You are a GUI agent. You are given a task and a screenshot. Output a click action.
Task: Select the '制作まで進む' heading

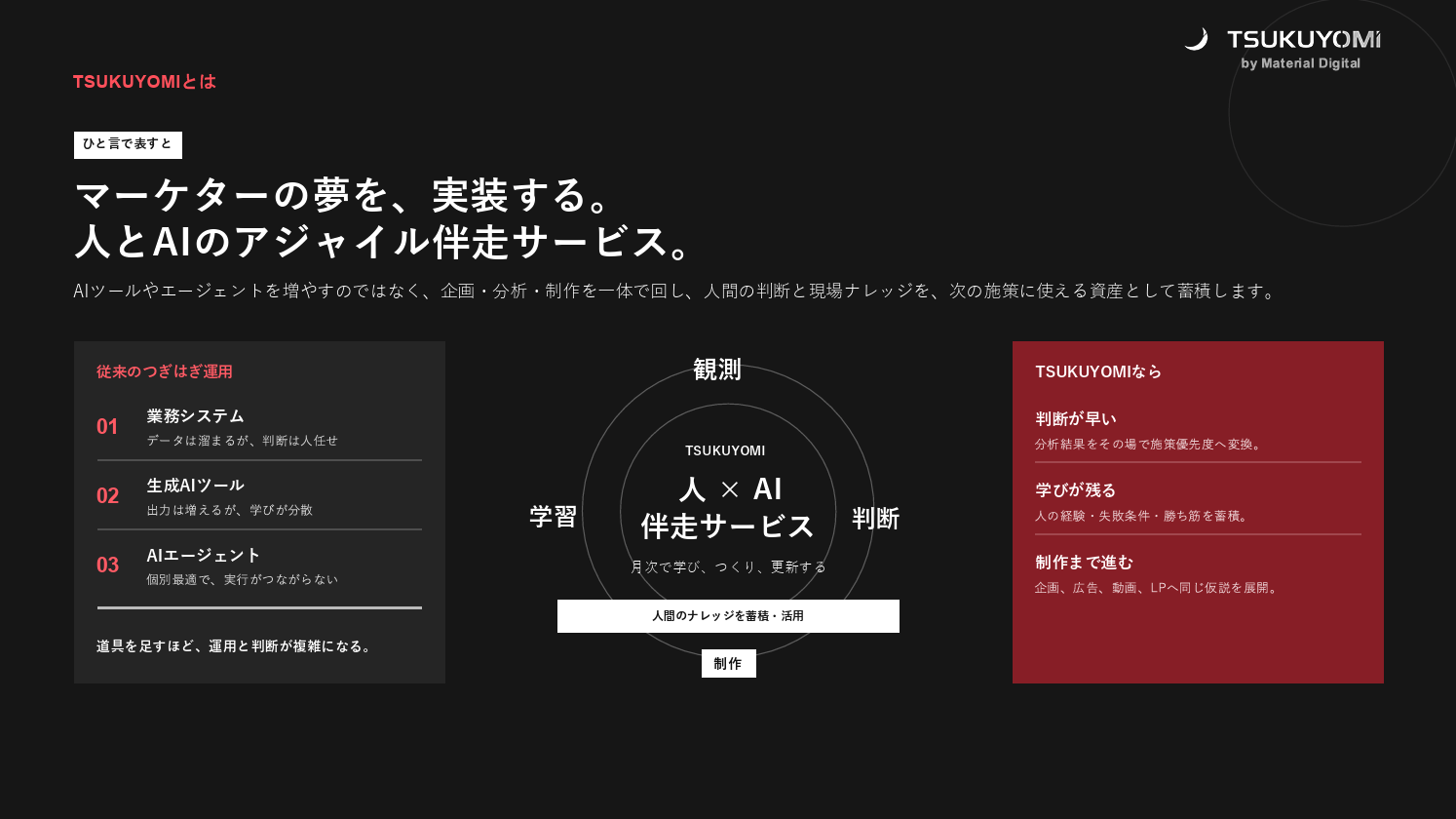1085,563
